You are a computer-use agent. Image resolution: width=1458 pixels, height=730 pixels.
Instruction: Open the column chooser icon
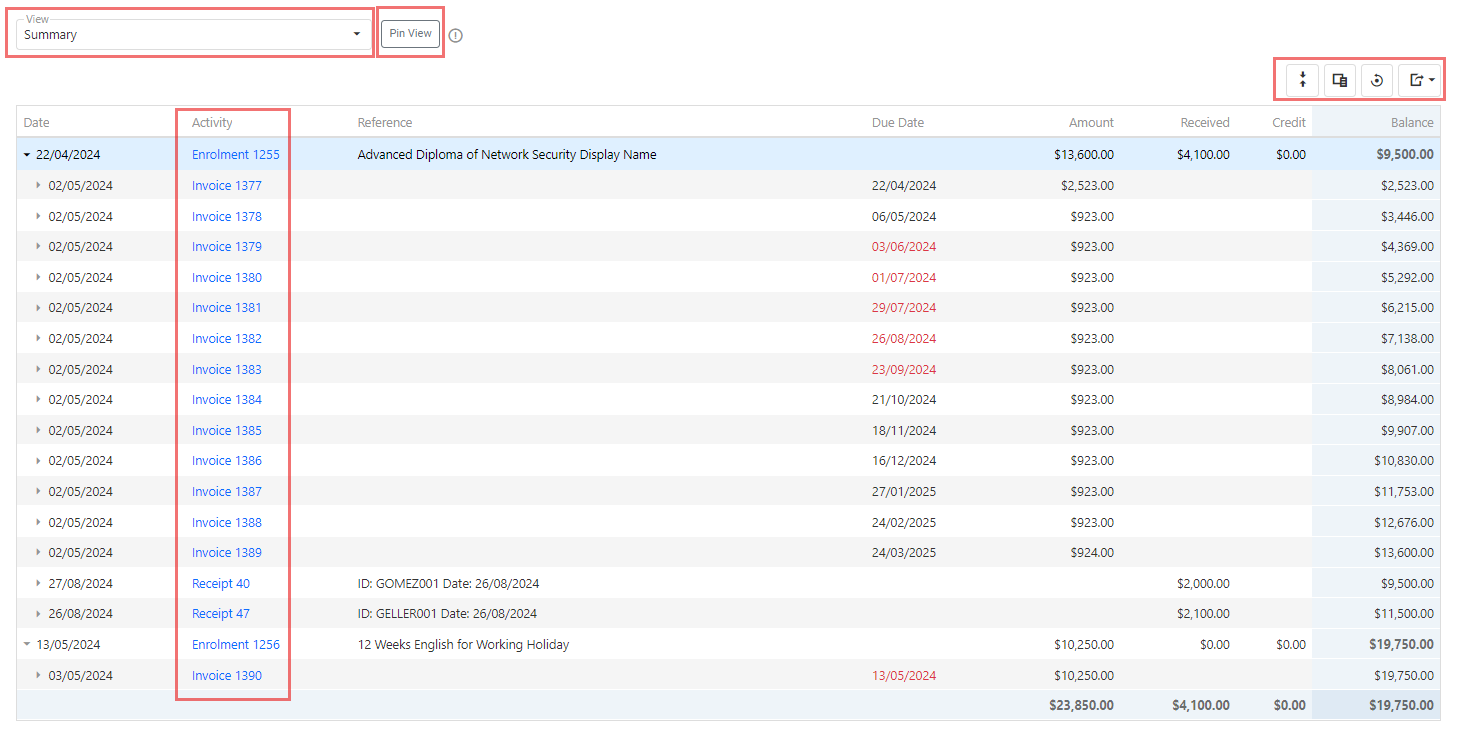[x=1340, y=81]
